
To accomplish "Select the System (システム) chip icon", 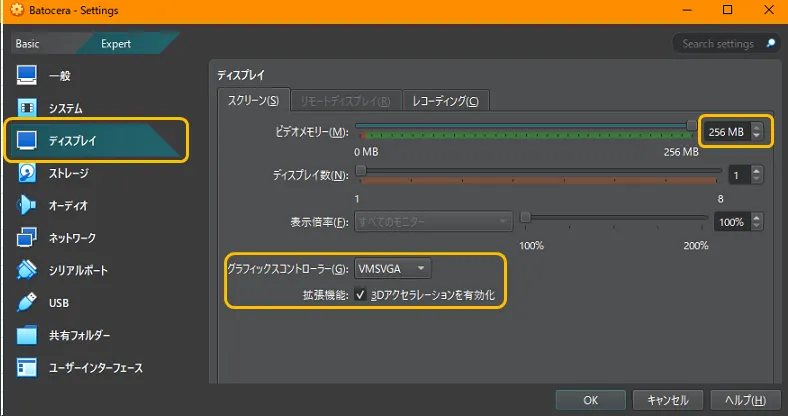I will 27,108.
